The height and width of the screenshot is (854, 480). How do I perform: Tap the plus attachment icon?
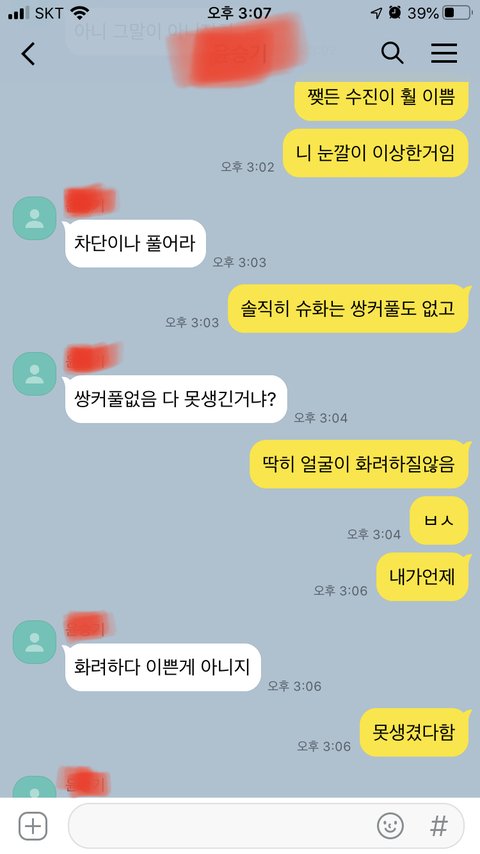pyautogui.click(x=33, y=826)
